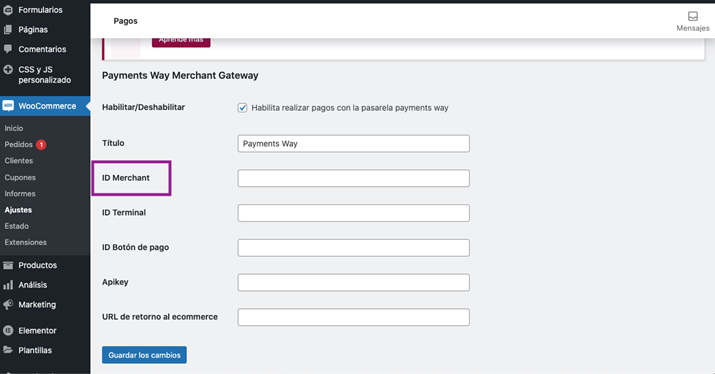
Task: Uncheck the Habilitar/Deshabilitar payments checkbox
Action: tap(242, 108)
